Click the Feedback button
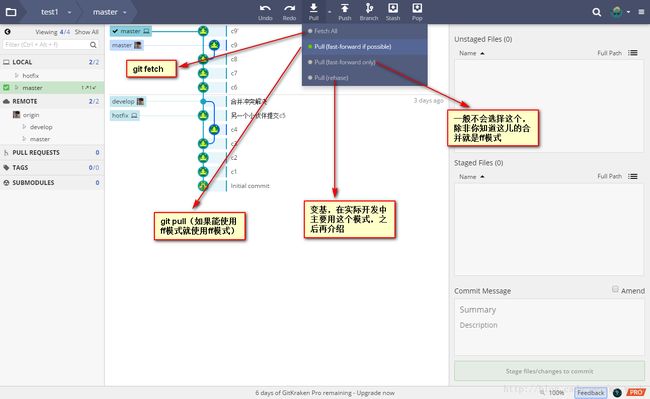 point(591,393)
